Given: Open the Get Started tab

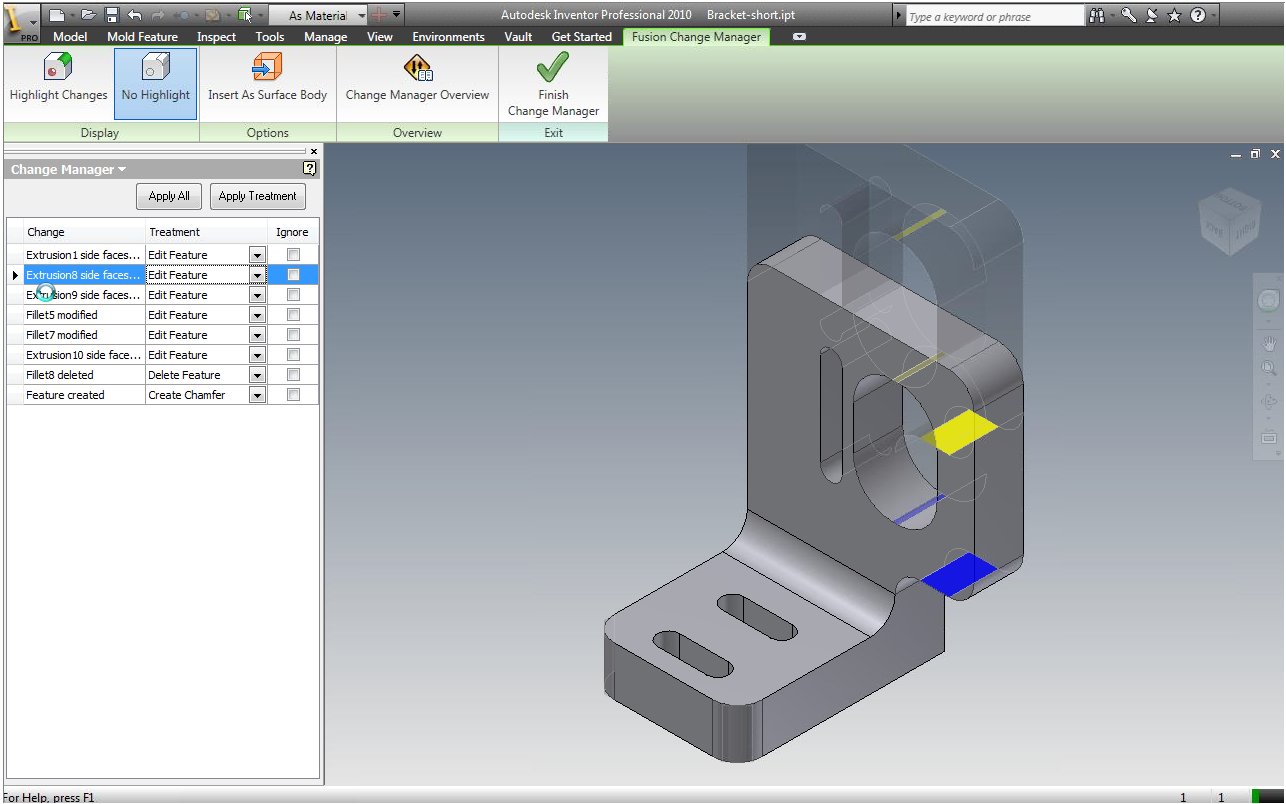Looking at the screenshot, I should (x=582, y=37).
